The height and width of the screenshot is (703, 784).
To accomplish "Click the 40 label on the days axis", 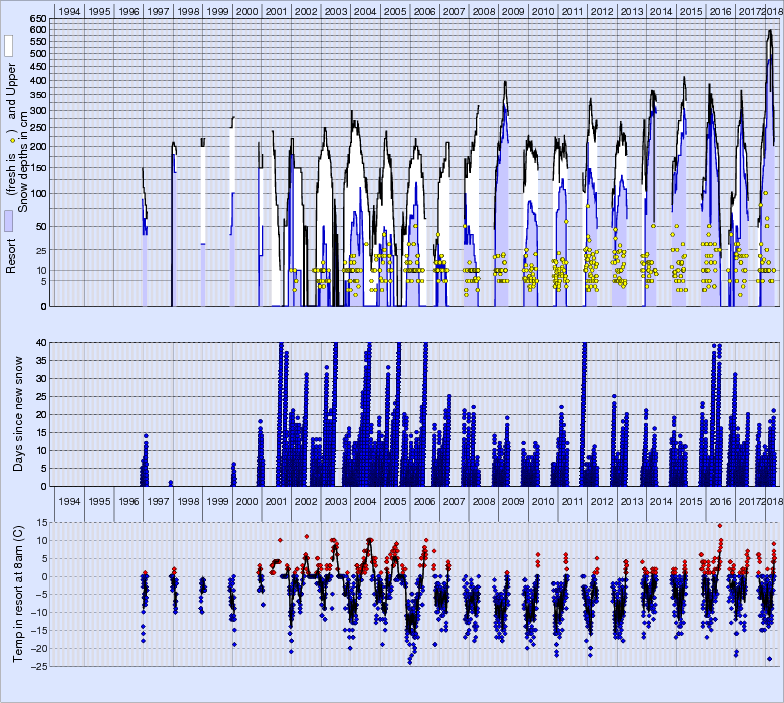I will [40, 343].
